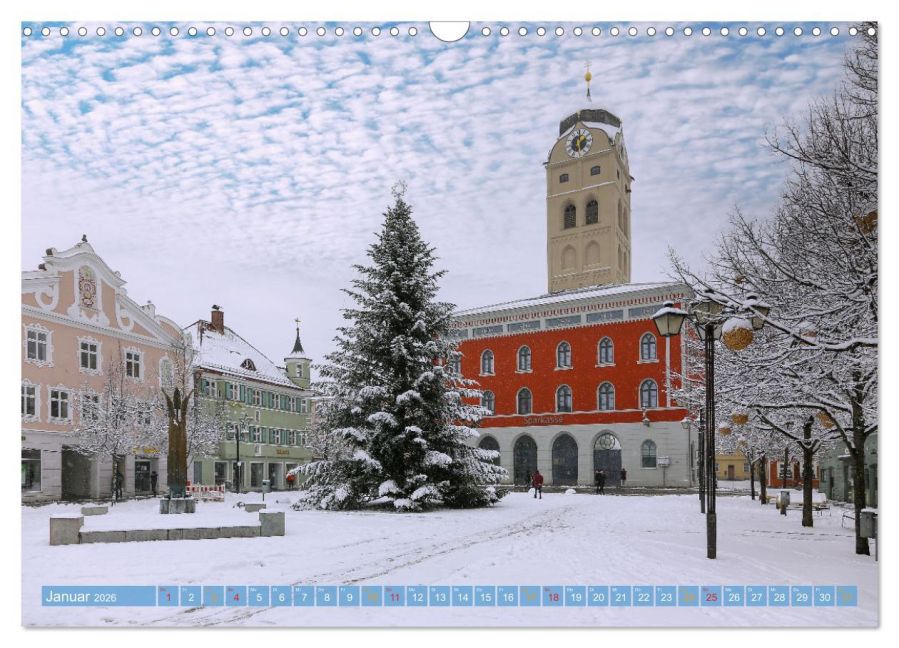
Task: Click day 15 in the calendar strip
Action: click(484, 597)
